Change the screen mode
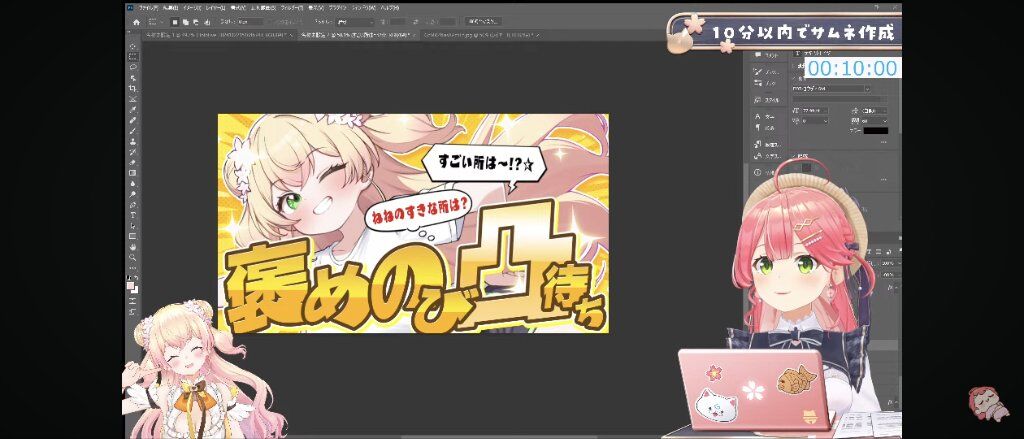The height and width of the screenshot is (439, 1024). 133,310
